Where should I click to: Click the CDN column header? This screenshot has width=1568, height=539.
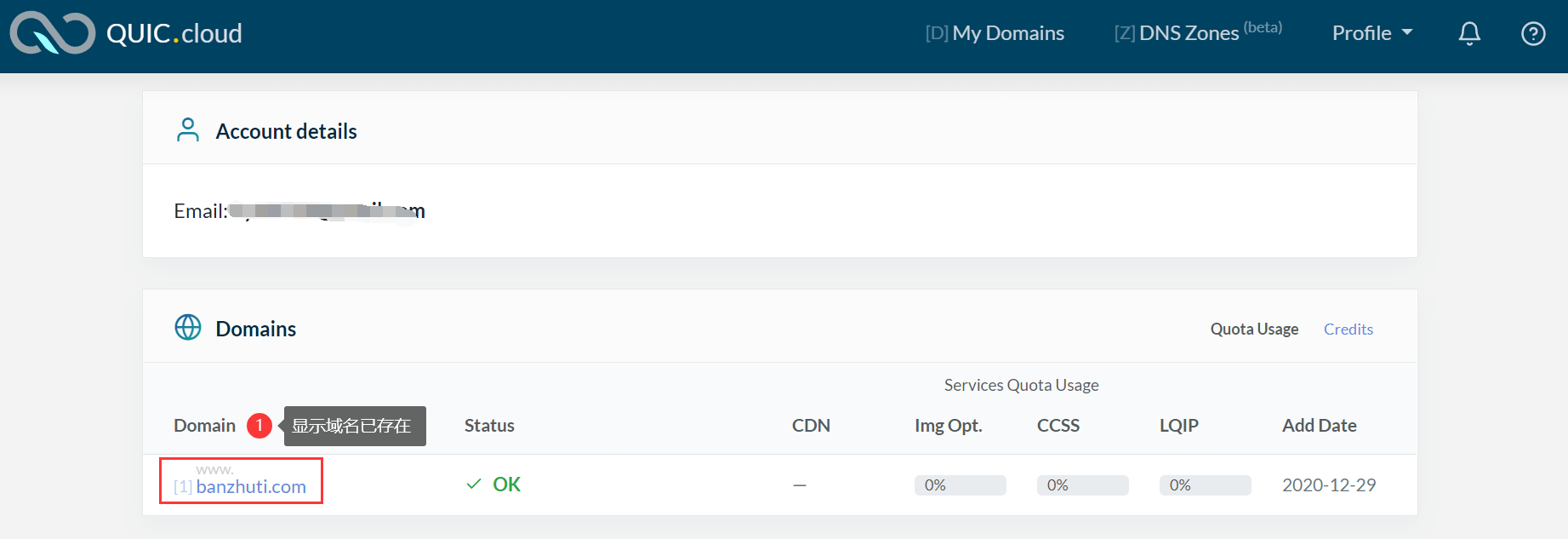coord(811,426)
